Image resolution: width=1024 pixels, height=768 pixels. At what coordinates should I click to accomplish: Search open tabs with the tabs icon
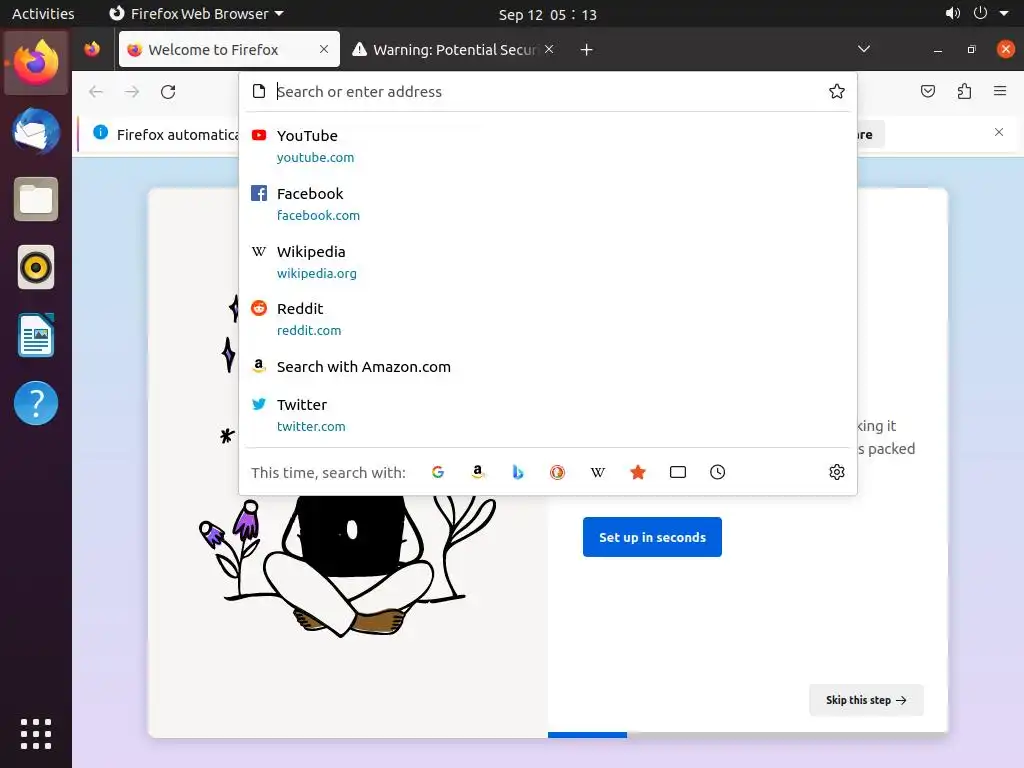(678, 472)
